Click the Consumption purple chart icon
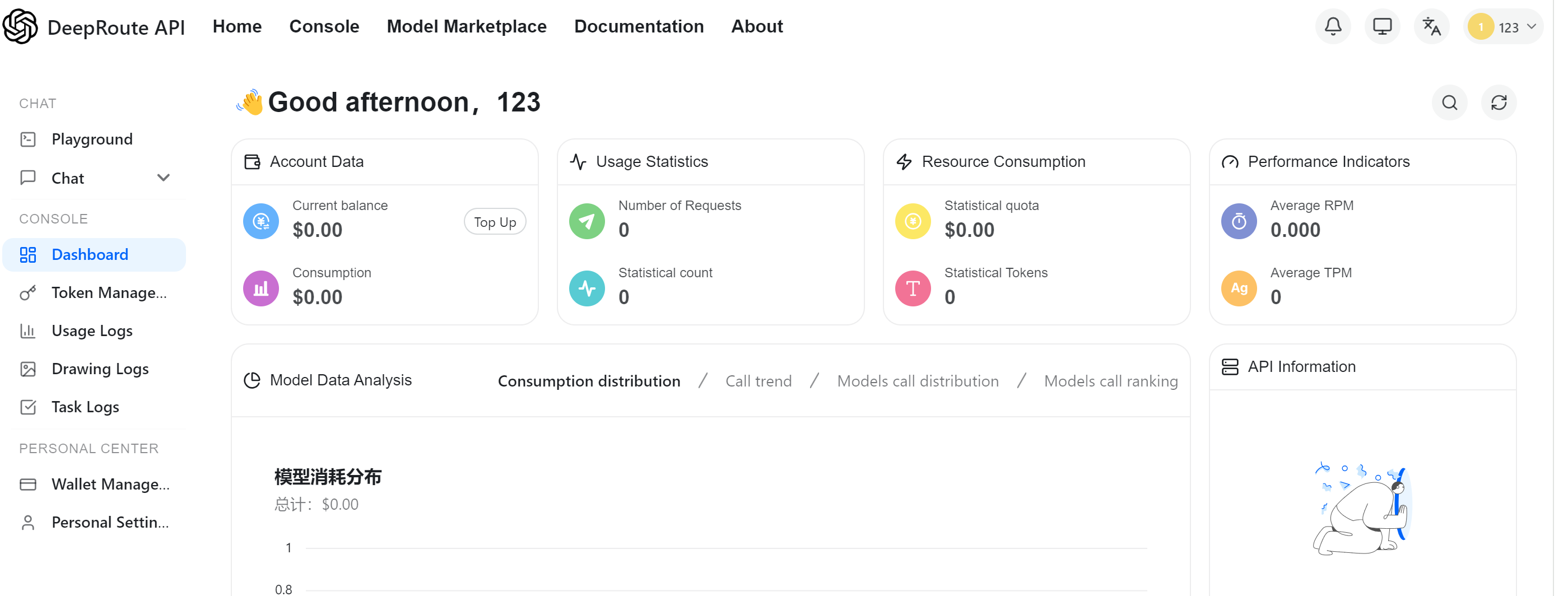Screen dimensions: 1568x596 (x=261, y=288)
